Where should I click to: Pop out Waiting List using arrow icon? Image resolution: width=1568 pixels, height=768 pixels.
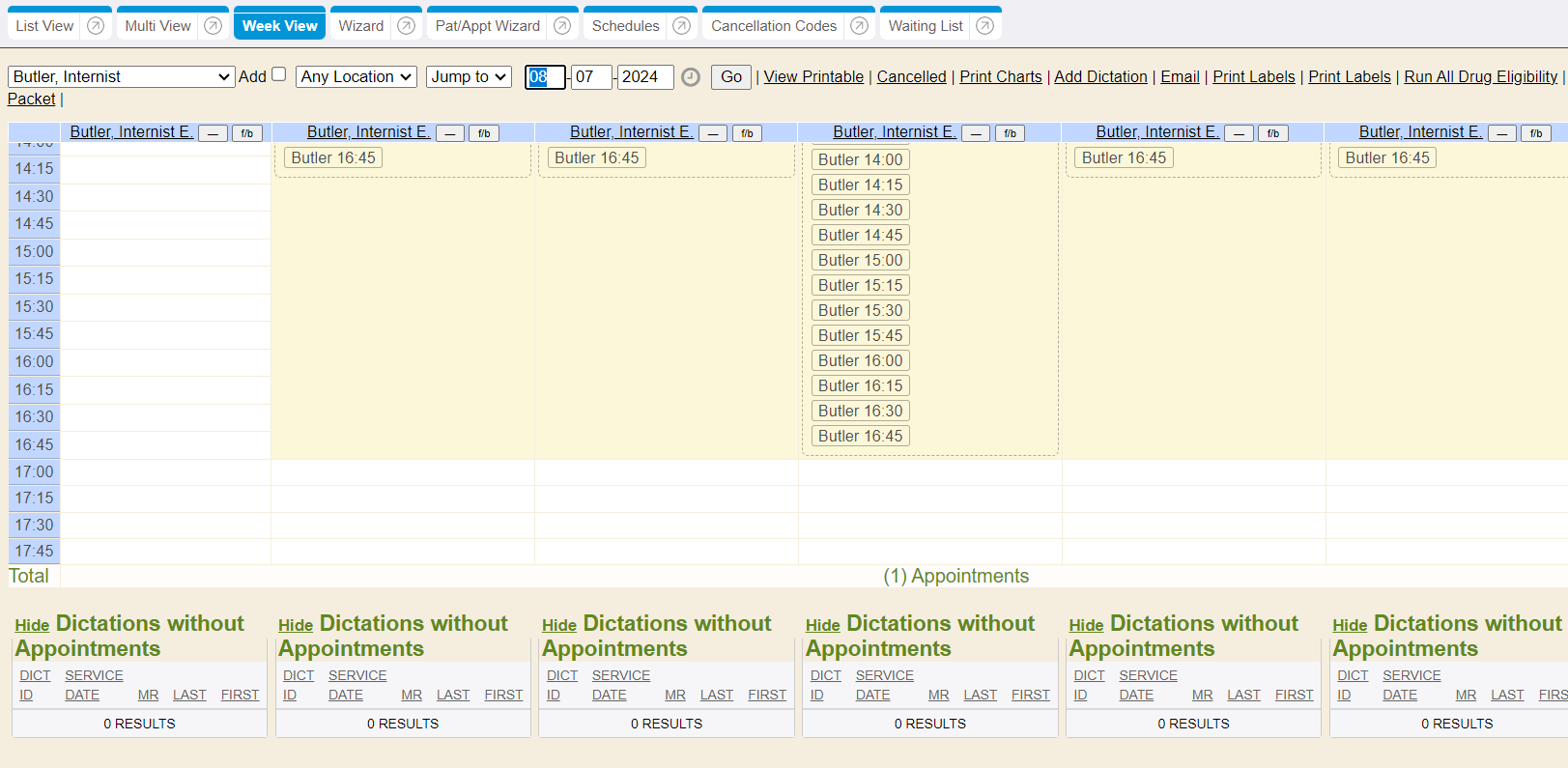coord(984,26)
